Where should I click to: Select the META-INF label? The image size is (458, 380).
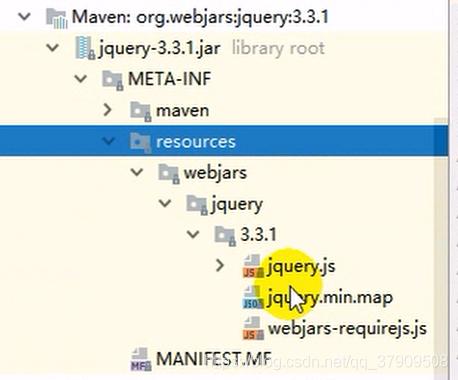[x=170, y=79]
